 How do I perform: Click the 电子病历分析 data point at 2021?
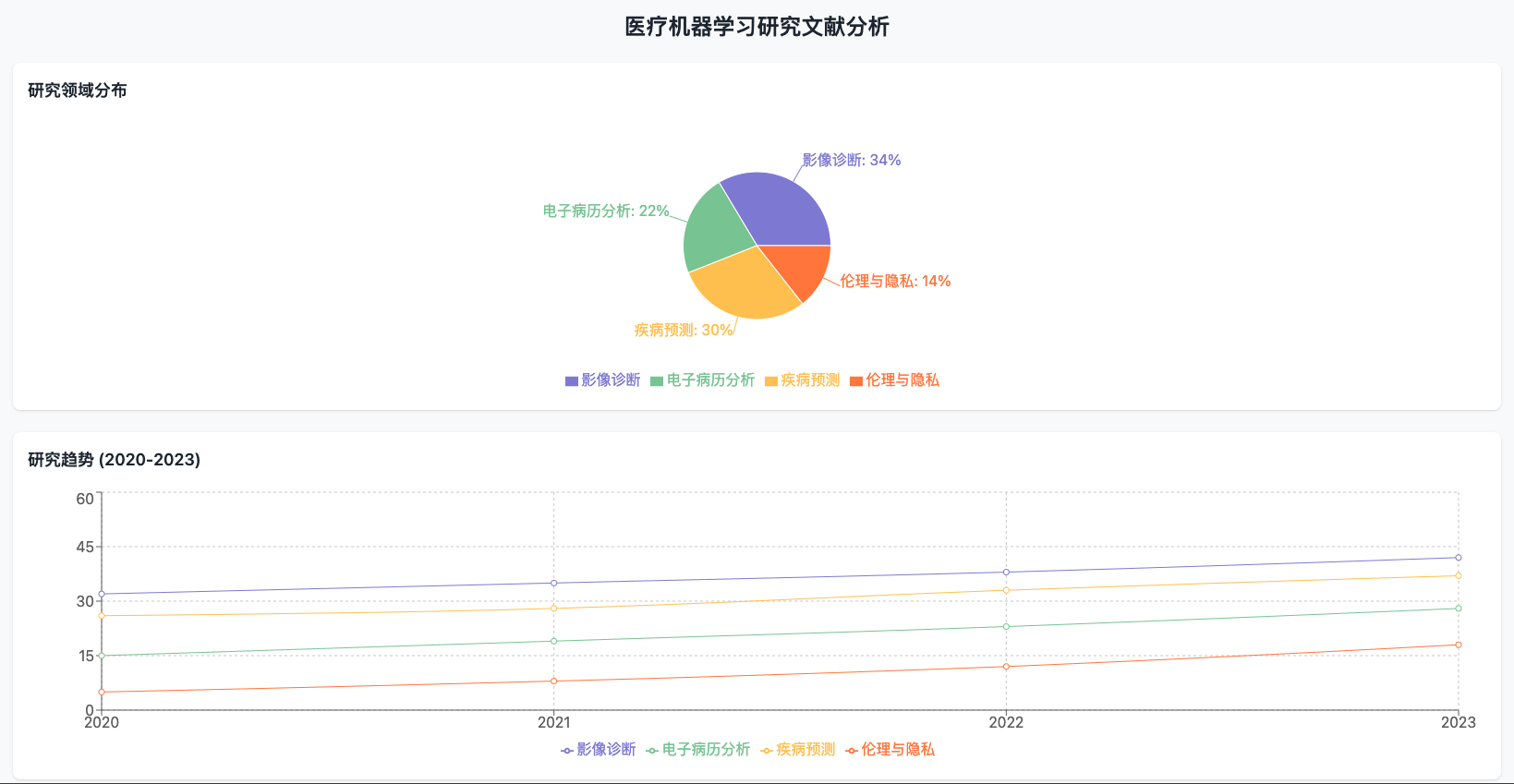554,641
